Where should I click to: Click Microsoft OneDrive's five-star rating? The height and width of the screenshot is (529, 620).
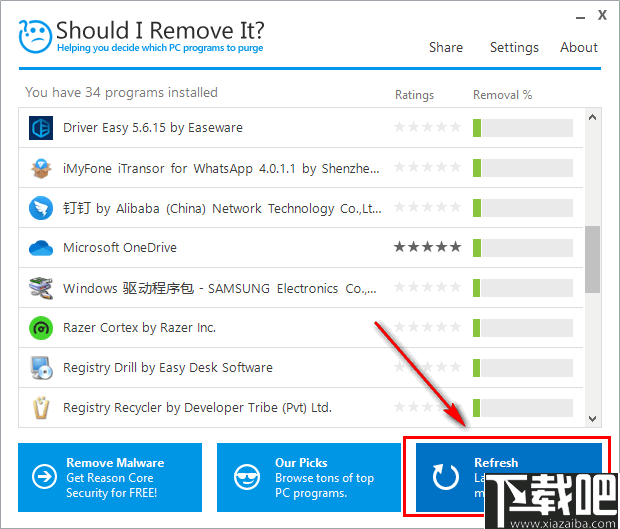pyautogui.click(x=427, y=247)
